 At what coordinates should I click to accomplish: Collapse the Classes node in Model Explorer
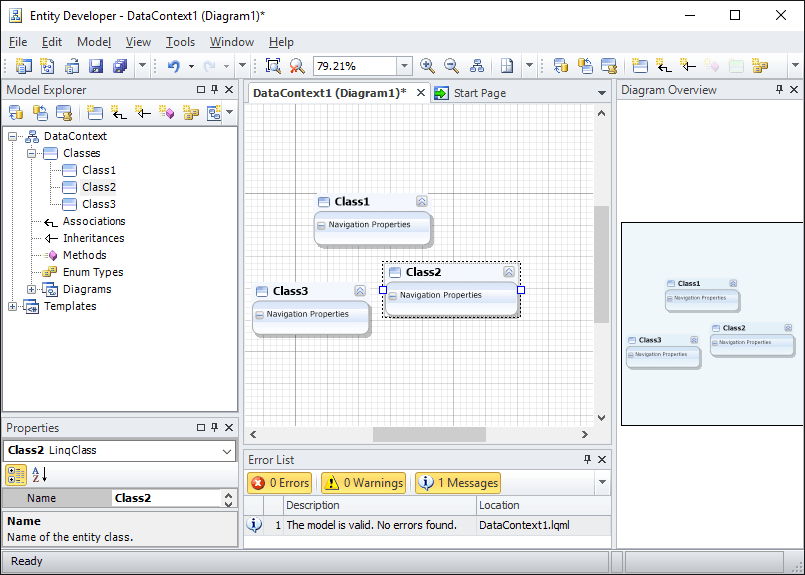pos(32,153)
